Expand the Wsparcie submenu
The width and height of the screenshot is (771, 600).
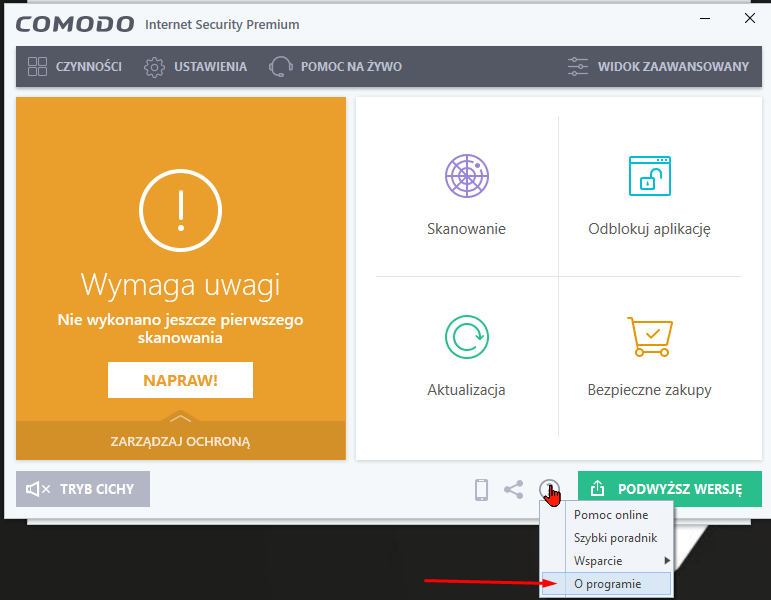pos(607,561)
